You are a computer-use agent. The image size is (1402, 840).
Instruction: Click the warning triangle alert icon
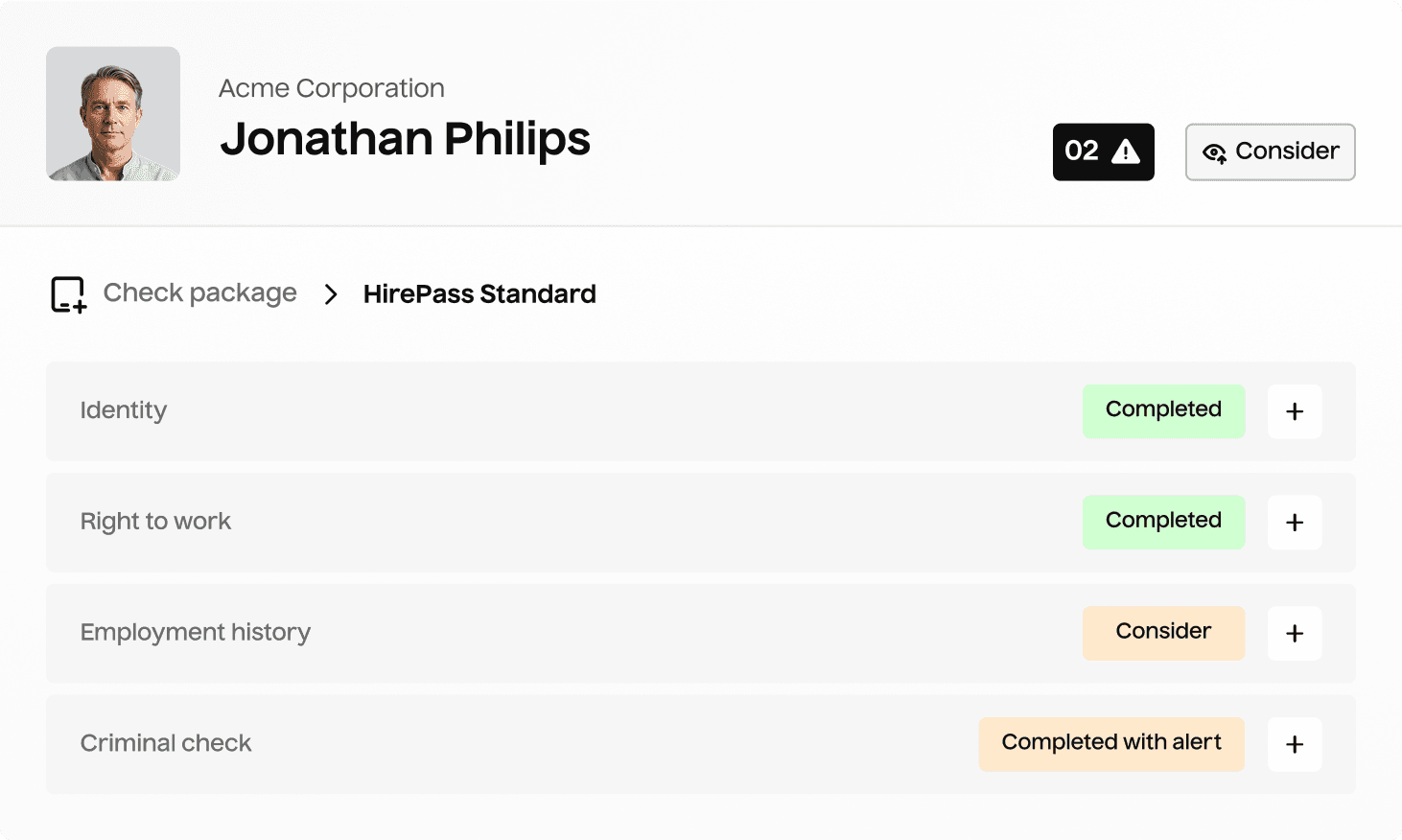[x=1125, y=152]
